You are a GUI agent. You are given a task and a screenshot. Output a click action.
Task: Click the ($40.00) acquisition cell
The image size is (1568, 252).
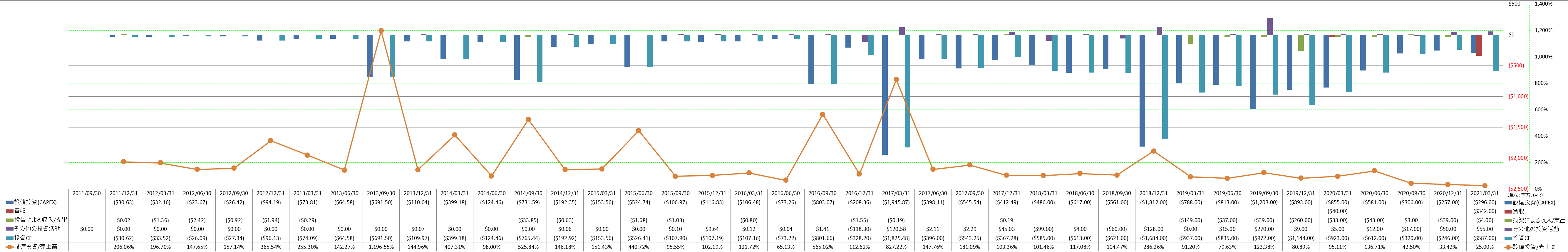[x=1337, y=211]
